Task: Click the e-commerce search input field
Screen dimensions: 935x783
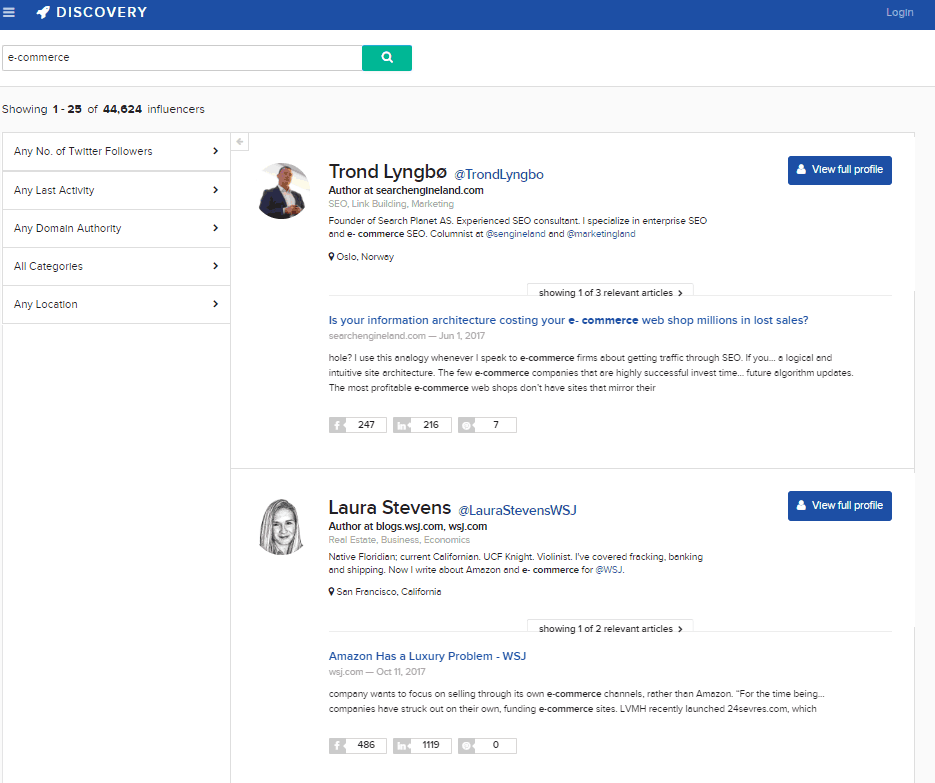Action: click(x=181, y=58)
